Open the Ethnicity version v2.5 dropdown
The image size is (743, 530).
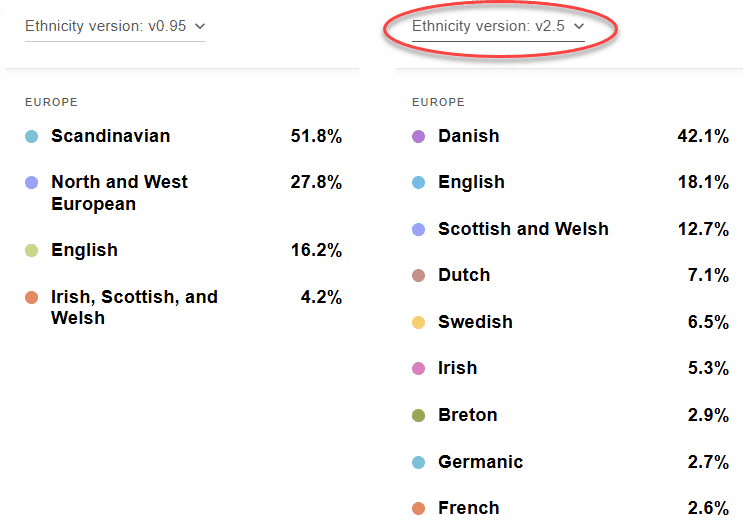(x=497, y=26)
